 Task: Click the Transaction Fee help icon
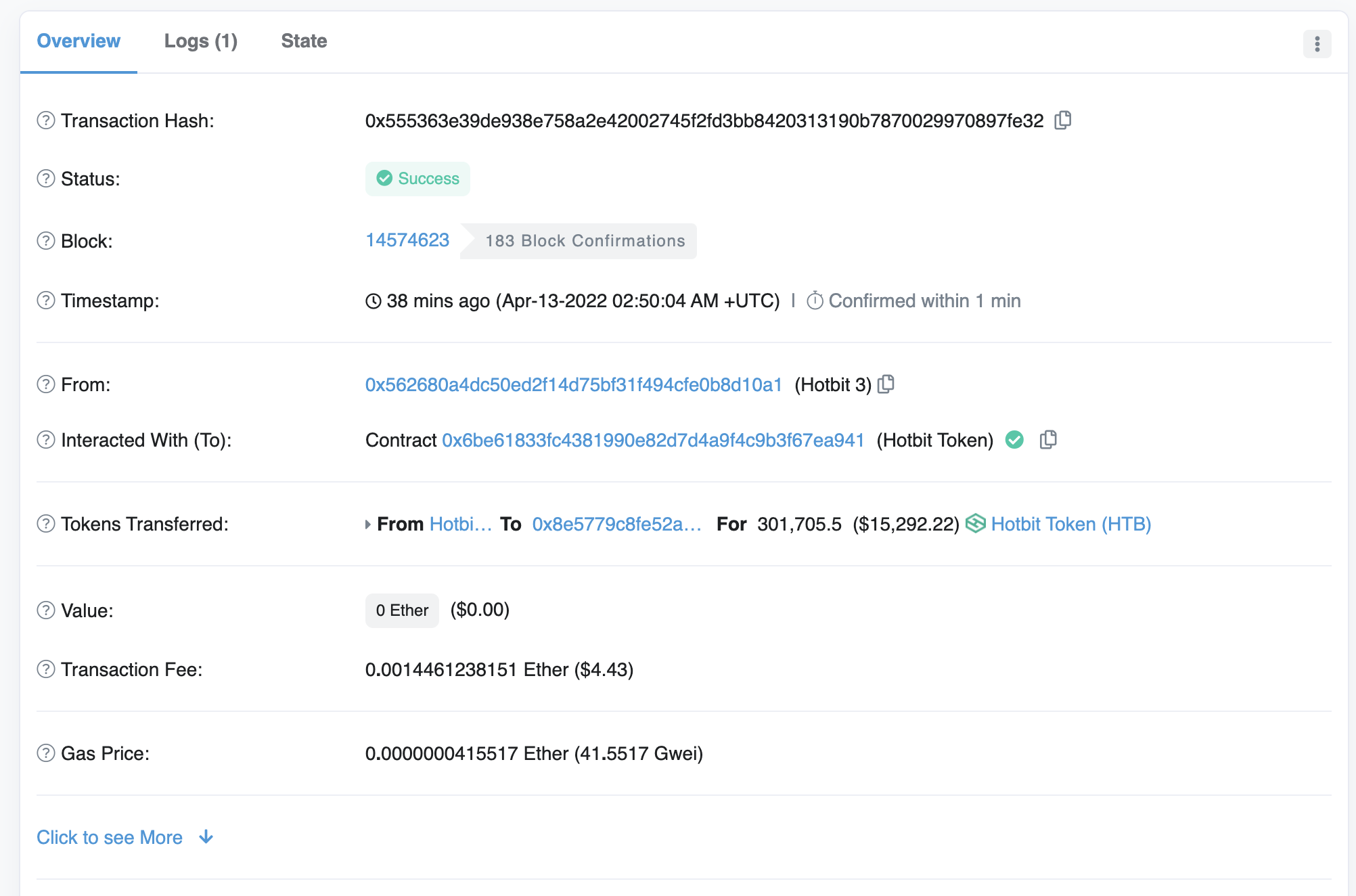pyautogui.click(x=46, y=669)
